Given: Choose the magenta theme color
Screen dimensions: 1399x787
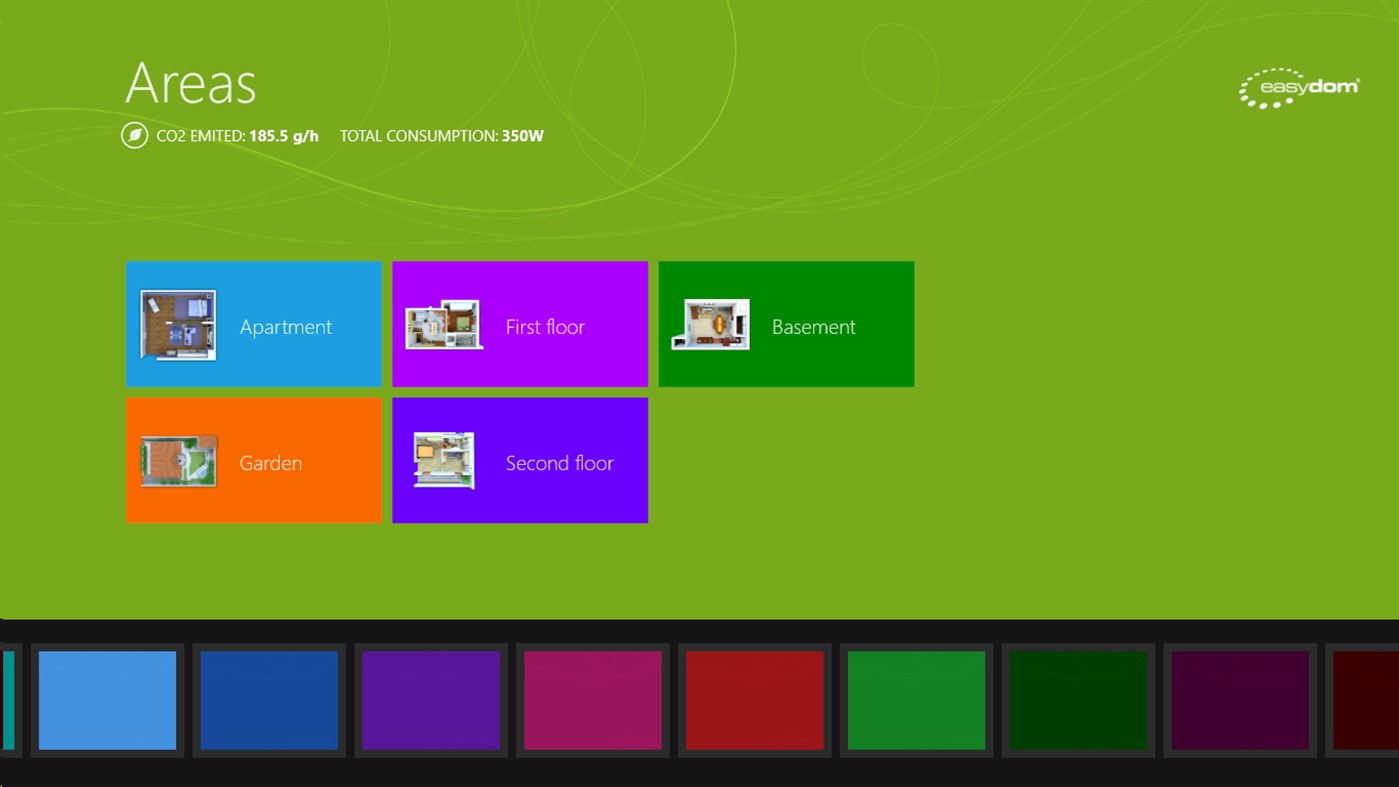Looking at the screenshot, I should point(593,700).
